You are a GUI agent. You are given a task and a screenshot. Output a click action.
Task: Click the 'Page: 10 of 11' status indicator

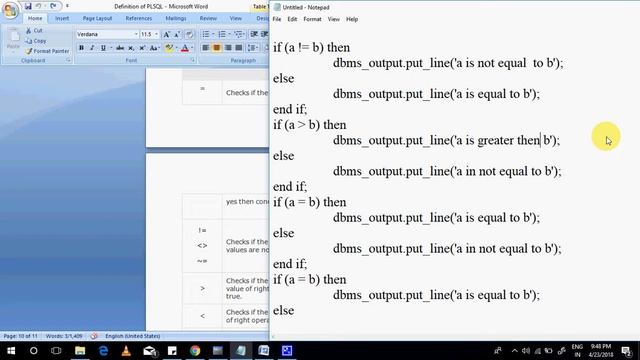coord(20,336)
